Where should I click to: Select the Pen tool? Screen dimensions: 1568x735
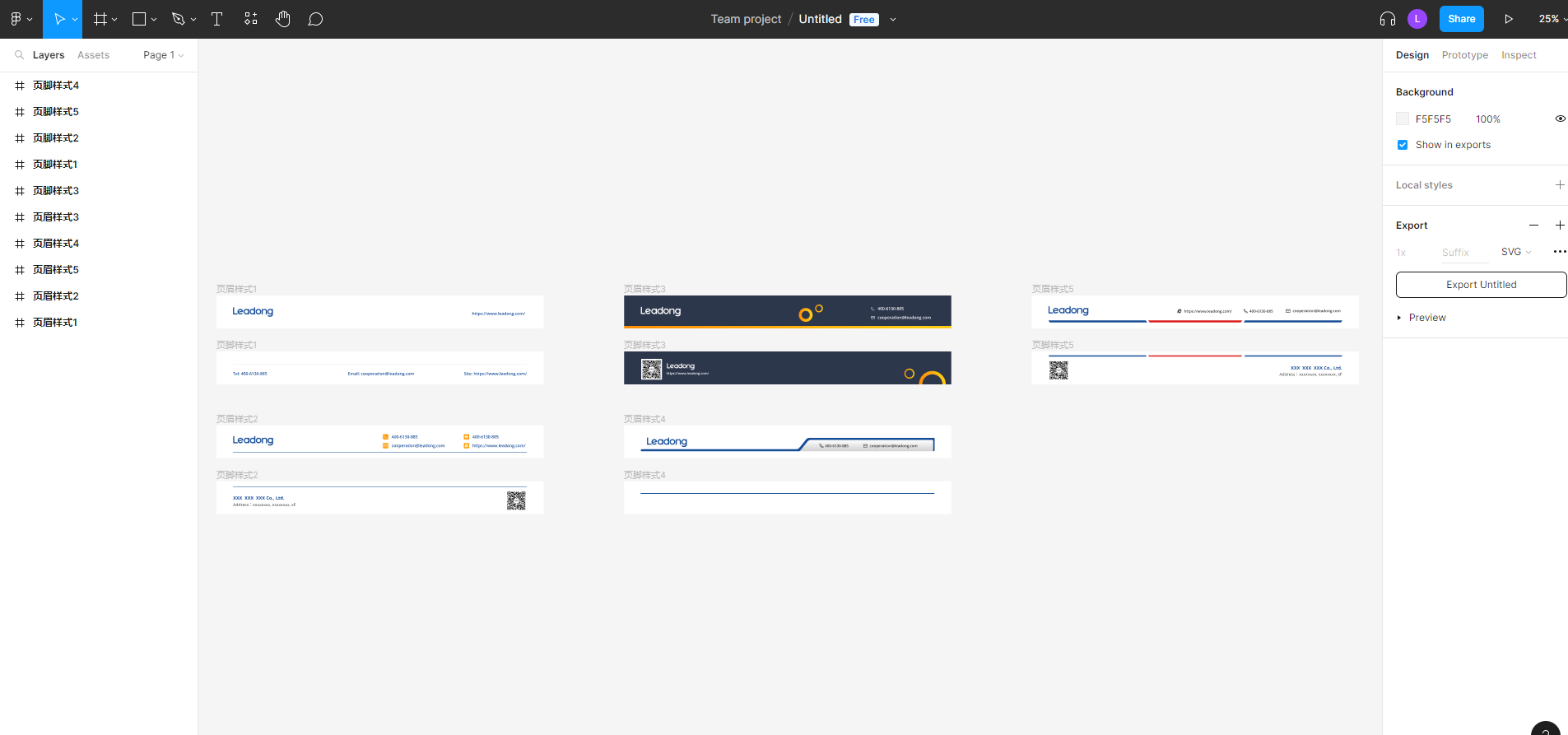[x=178, y=19]
